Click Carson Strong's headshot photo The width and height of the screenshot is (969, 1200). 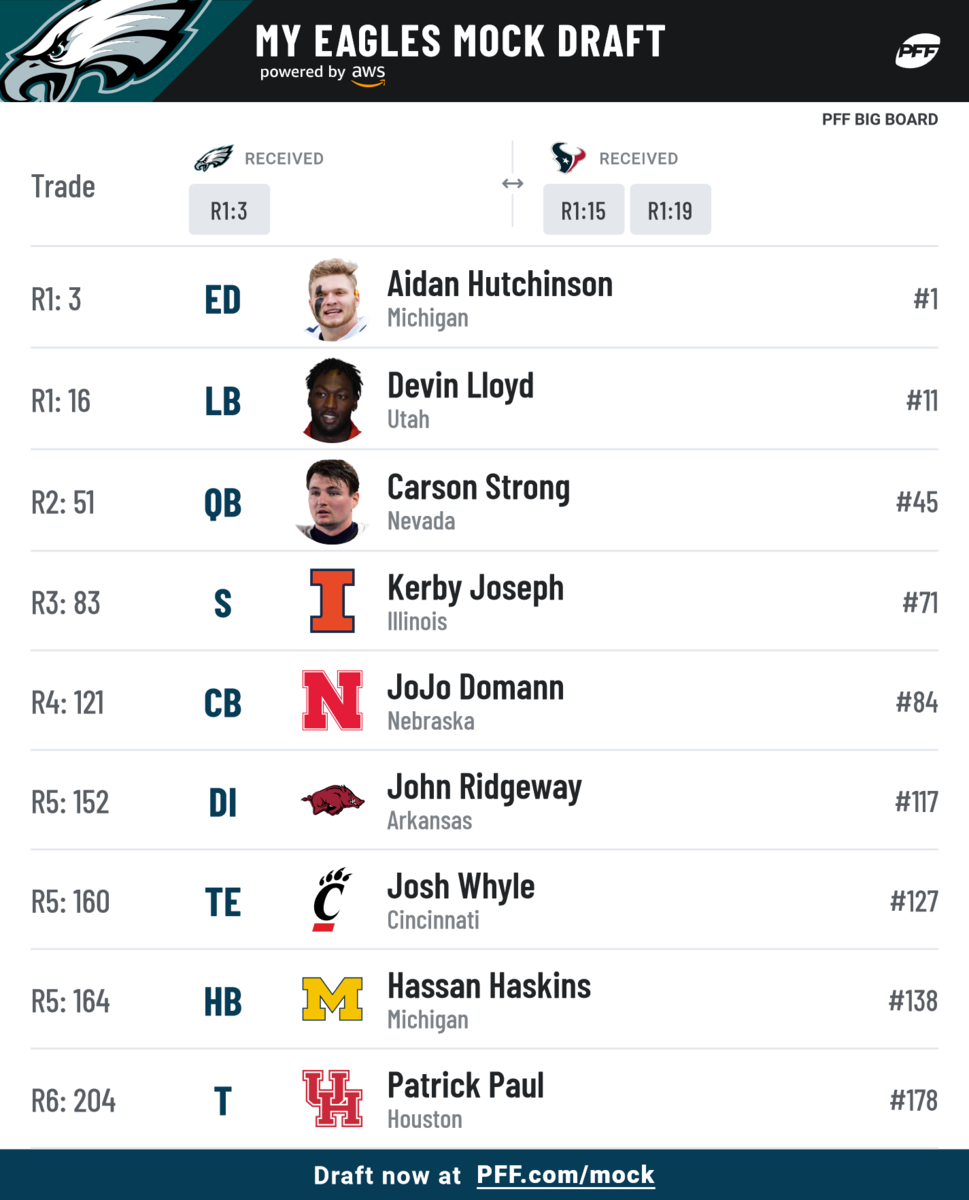coord(333,502)
